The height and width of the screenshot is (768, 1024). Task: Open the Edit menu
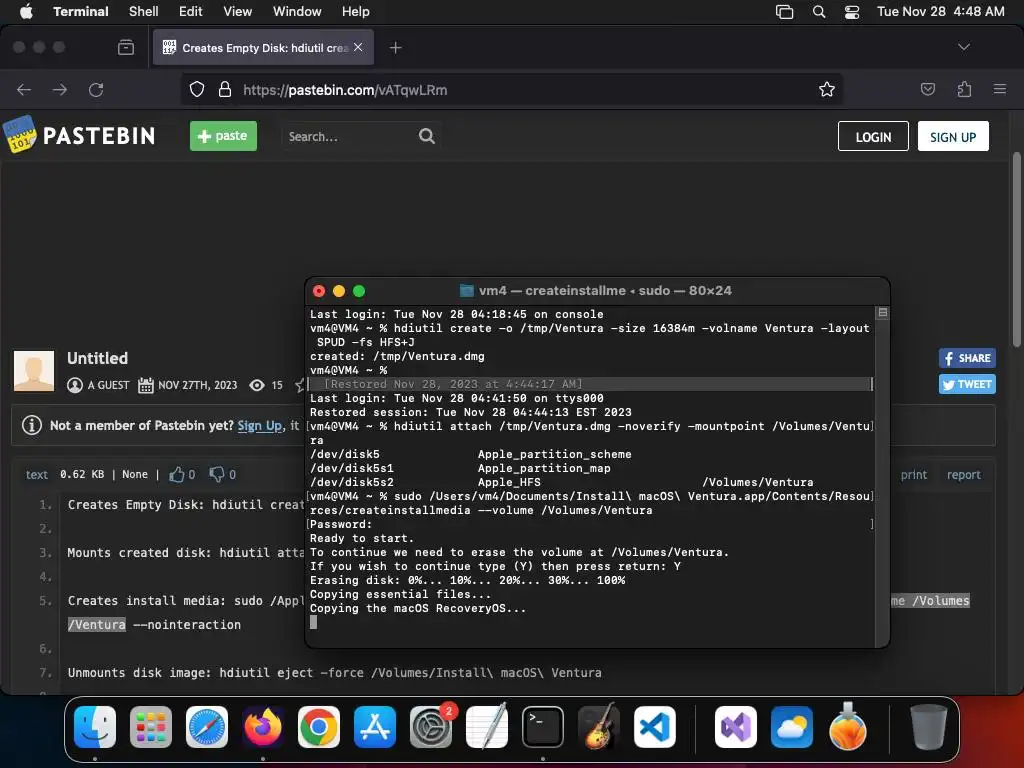[191, 11]
